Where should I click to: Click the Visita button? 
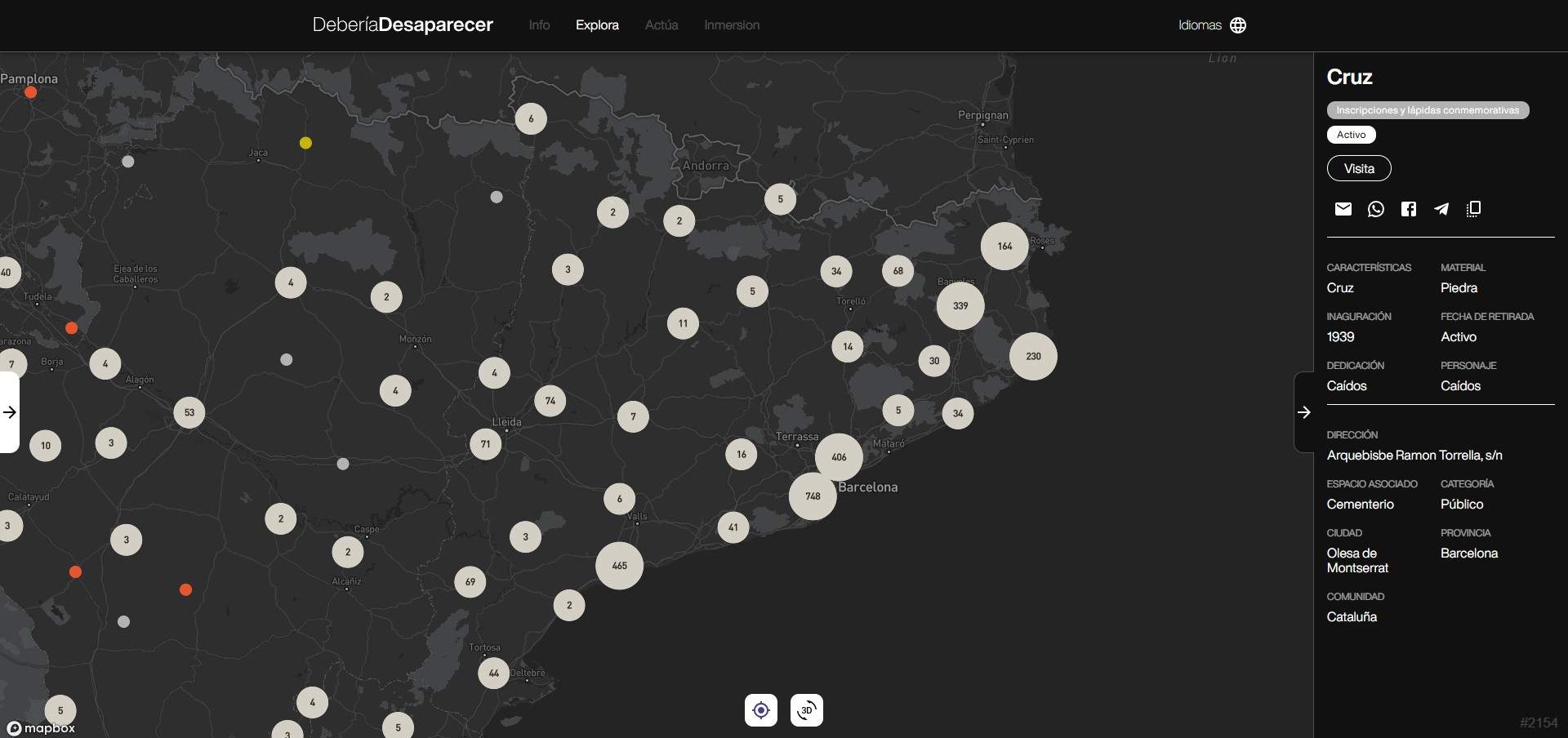click(x=1359, y=168)
